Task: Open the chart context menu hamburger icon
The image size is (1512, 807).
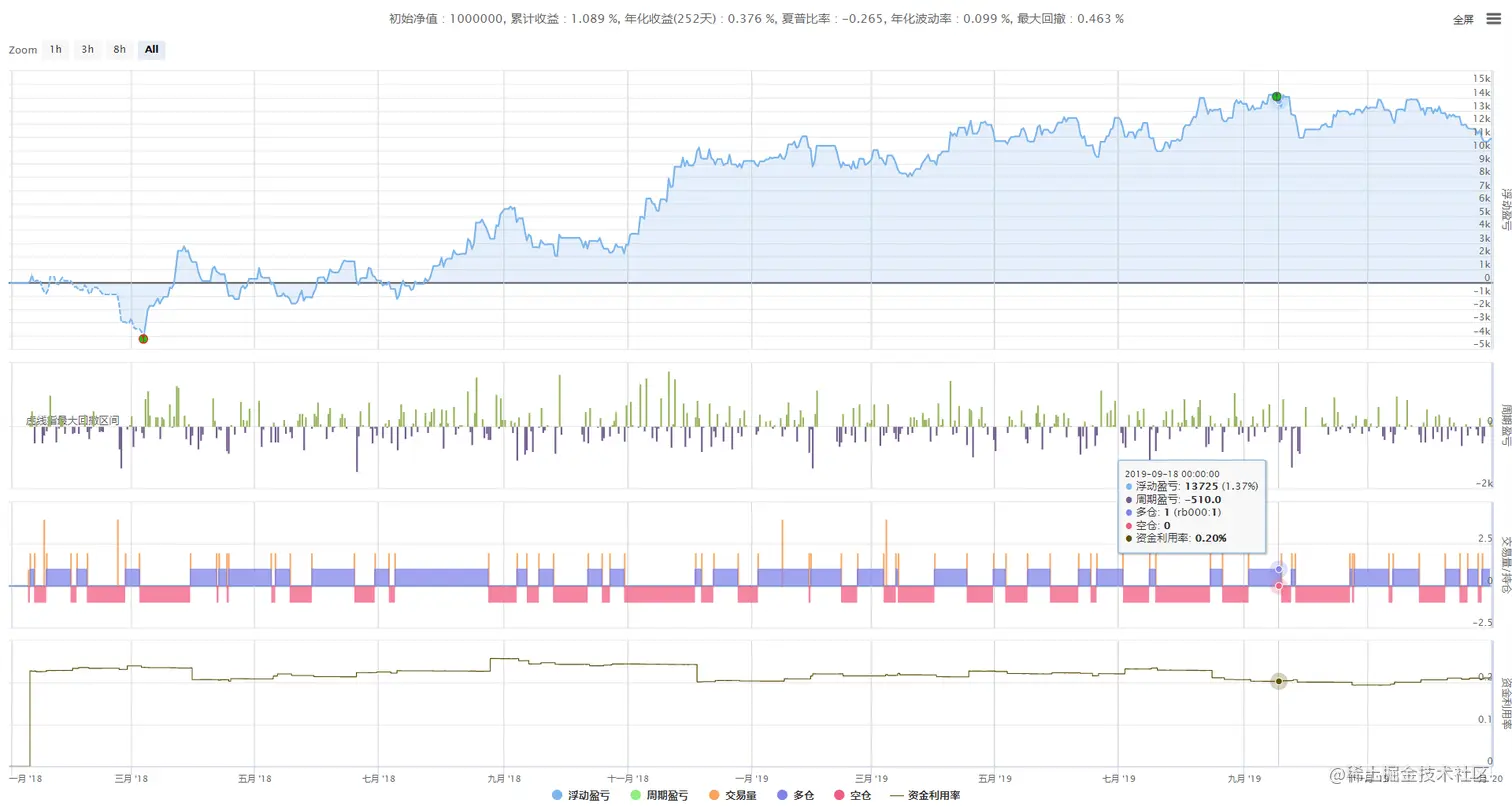Action: tap(1493, 19)
